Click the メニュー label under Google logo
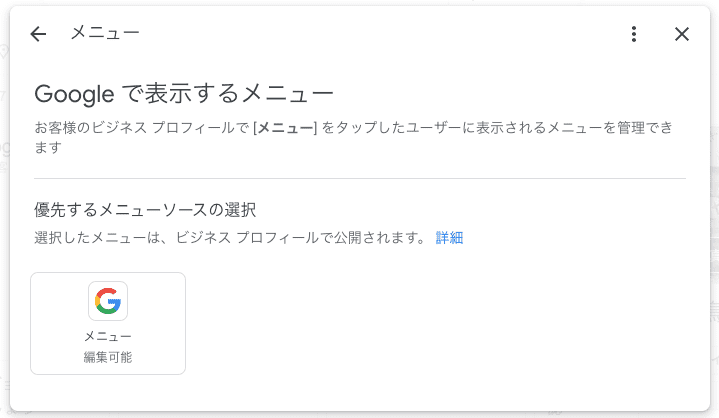719x418 pixels. tap(108, 337)
